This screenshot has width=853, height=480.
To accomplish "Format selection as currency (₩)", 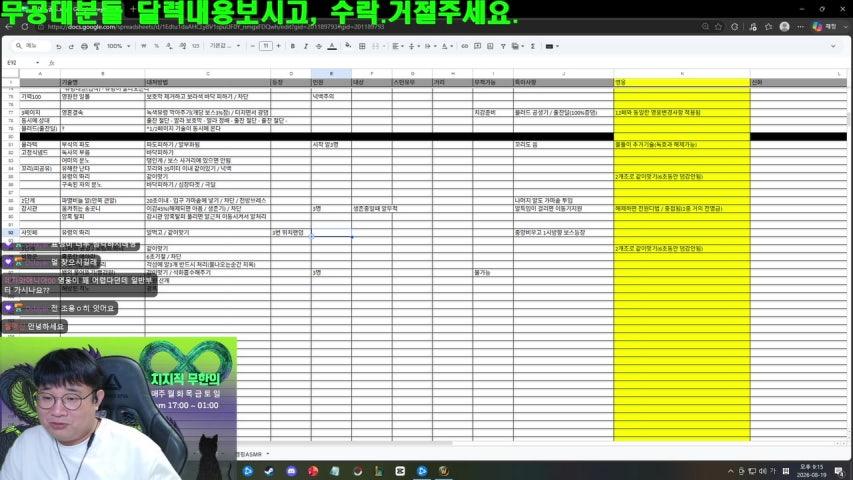I will (x=144, y=46).
